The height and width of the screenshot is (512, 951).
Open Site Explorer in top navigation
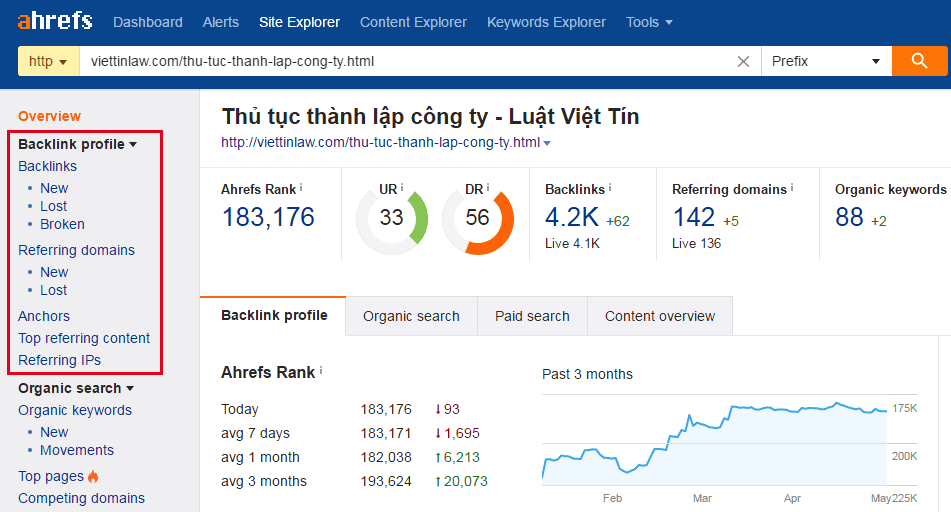pos(299,22)
